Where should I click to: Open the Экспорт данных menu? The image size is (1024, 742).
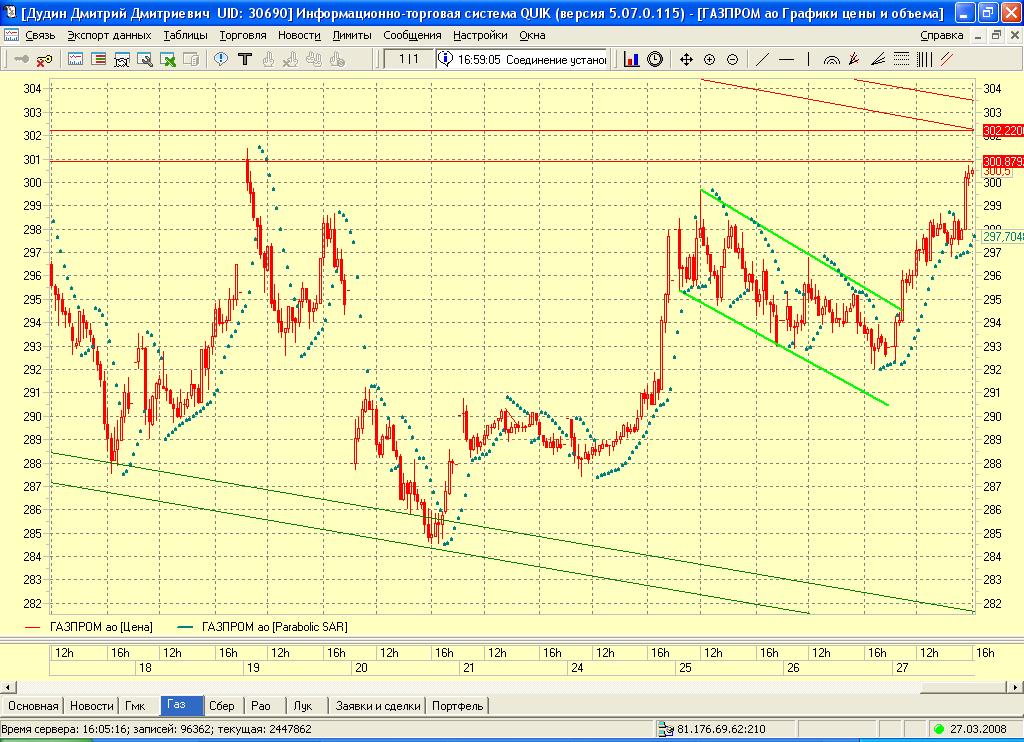coord(109,35)
